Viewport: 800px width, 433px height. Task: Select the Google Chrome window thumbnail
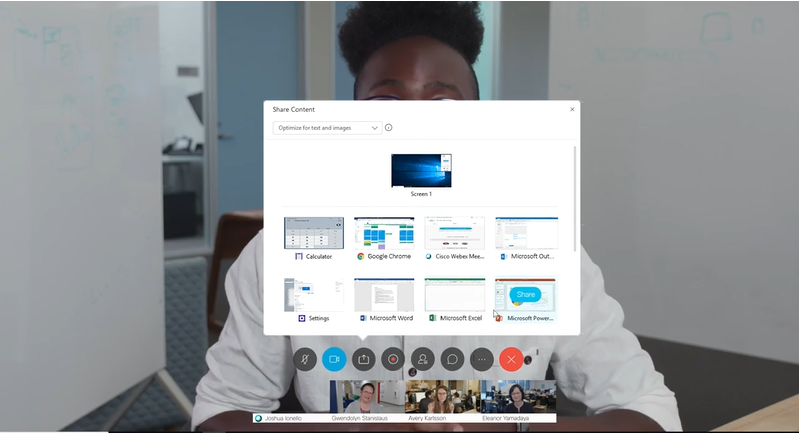pyautogui.click(x=384, y=233)
